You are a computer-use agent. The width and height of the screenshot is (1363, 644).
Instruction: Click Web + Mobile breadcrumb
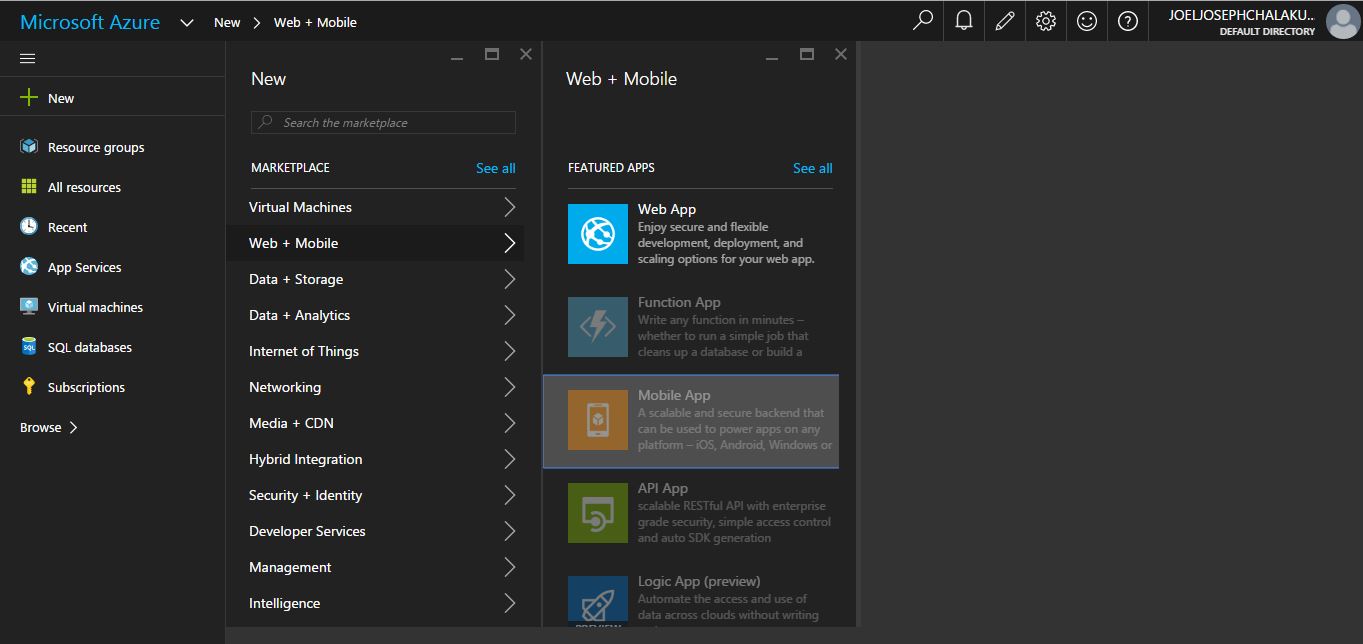click(315, 22)
